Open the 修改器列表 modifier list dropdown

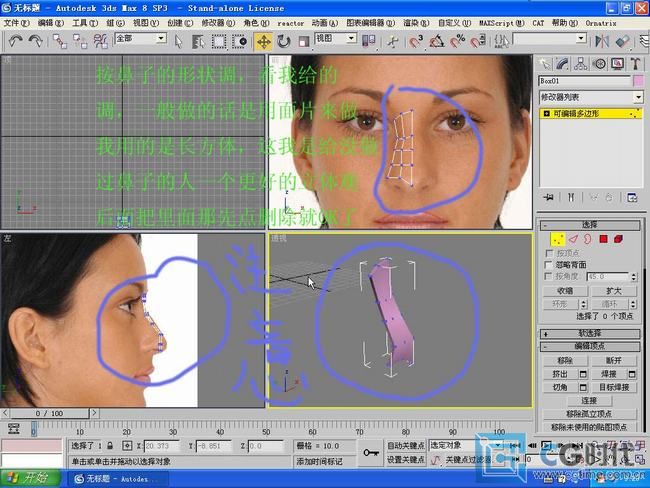591,97
